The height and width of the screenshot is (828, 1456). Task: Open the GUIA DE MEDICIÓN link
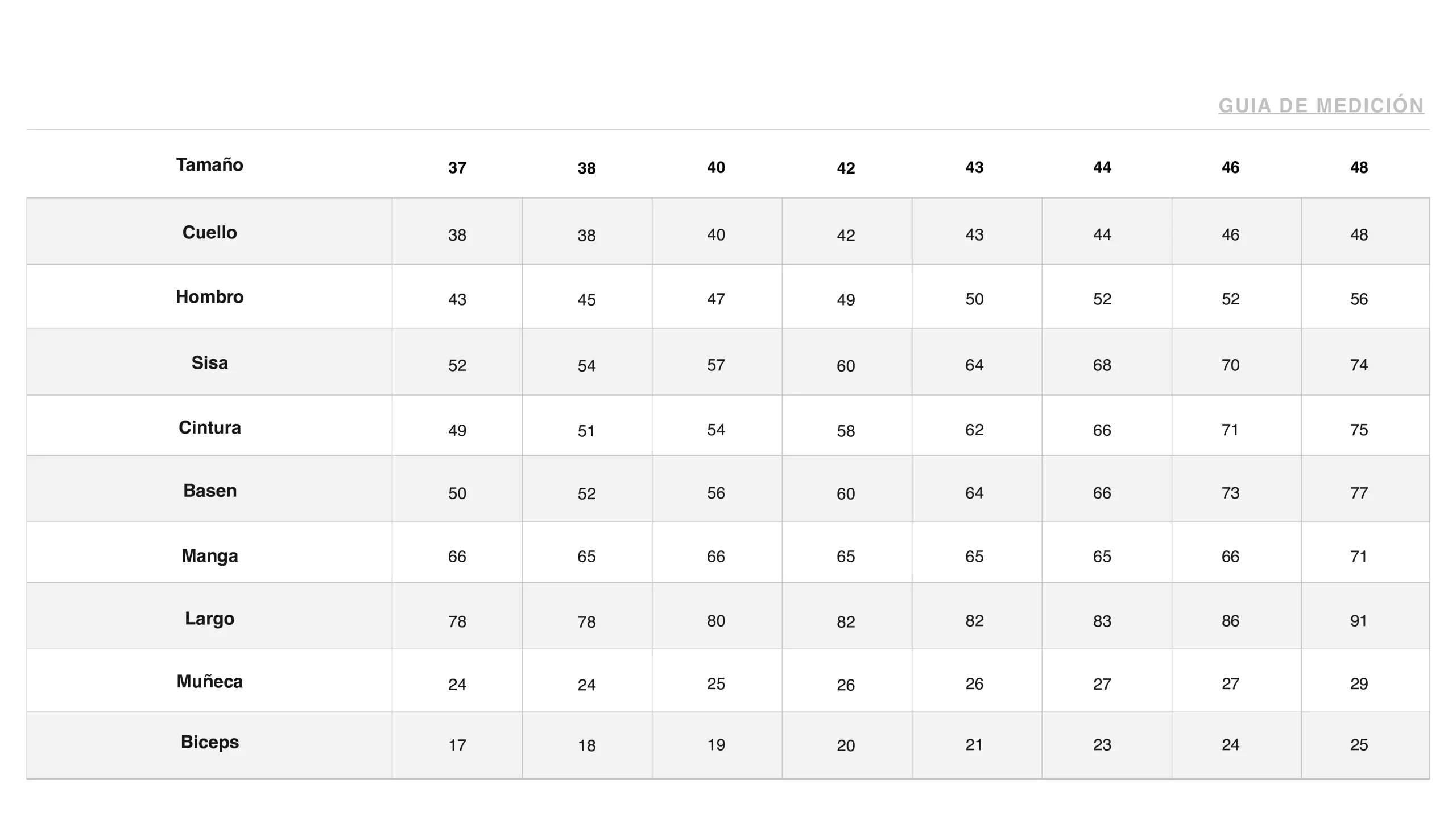tap(1321, 106)
